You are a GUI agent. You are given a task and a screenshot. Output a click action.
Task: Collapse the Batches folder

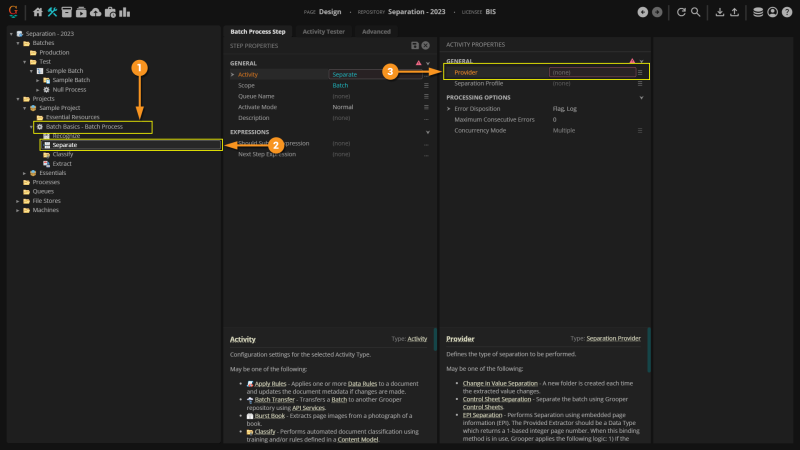click(x=18, y=43)
